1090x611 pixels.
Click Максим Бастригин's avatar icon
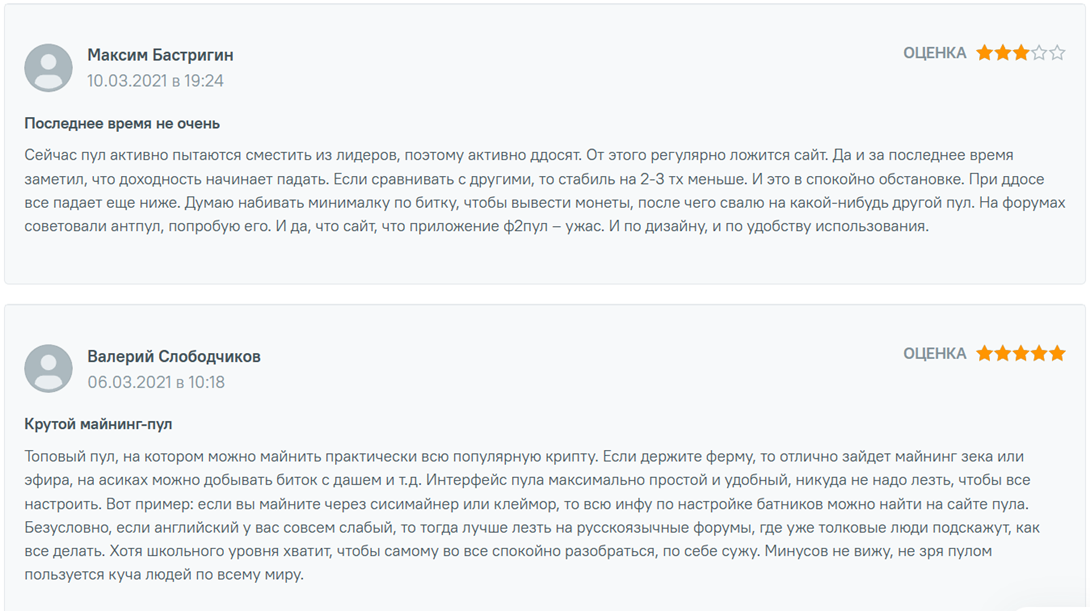click(49, 67)
